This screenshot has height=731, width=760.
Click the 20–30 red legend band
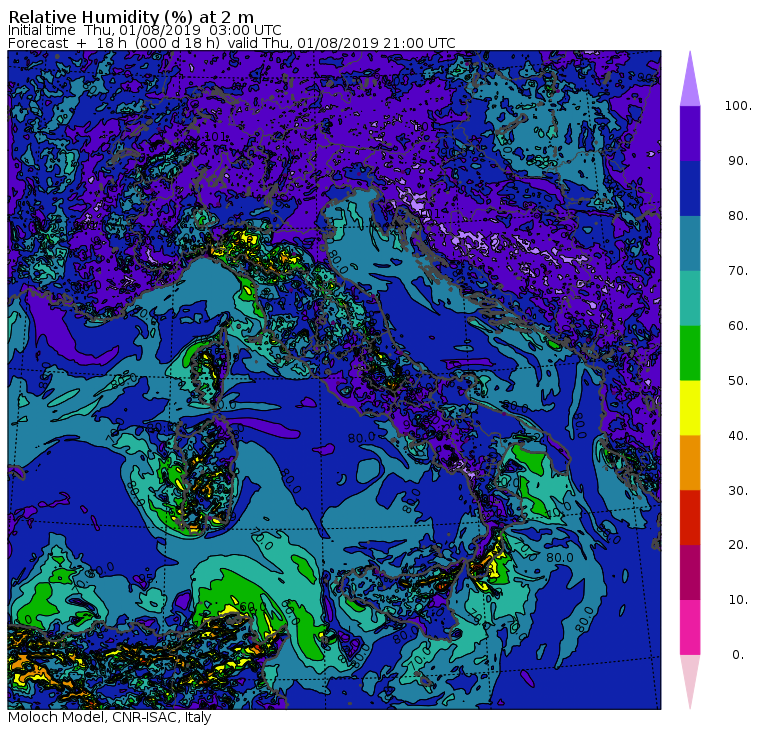coord(690,518)
